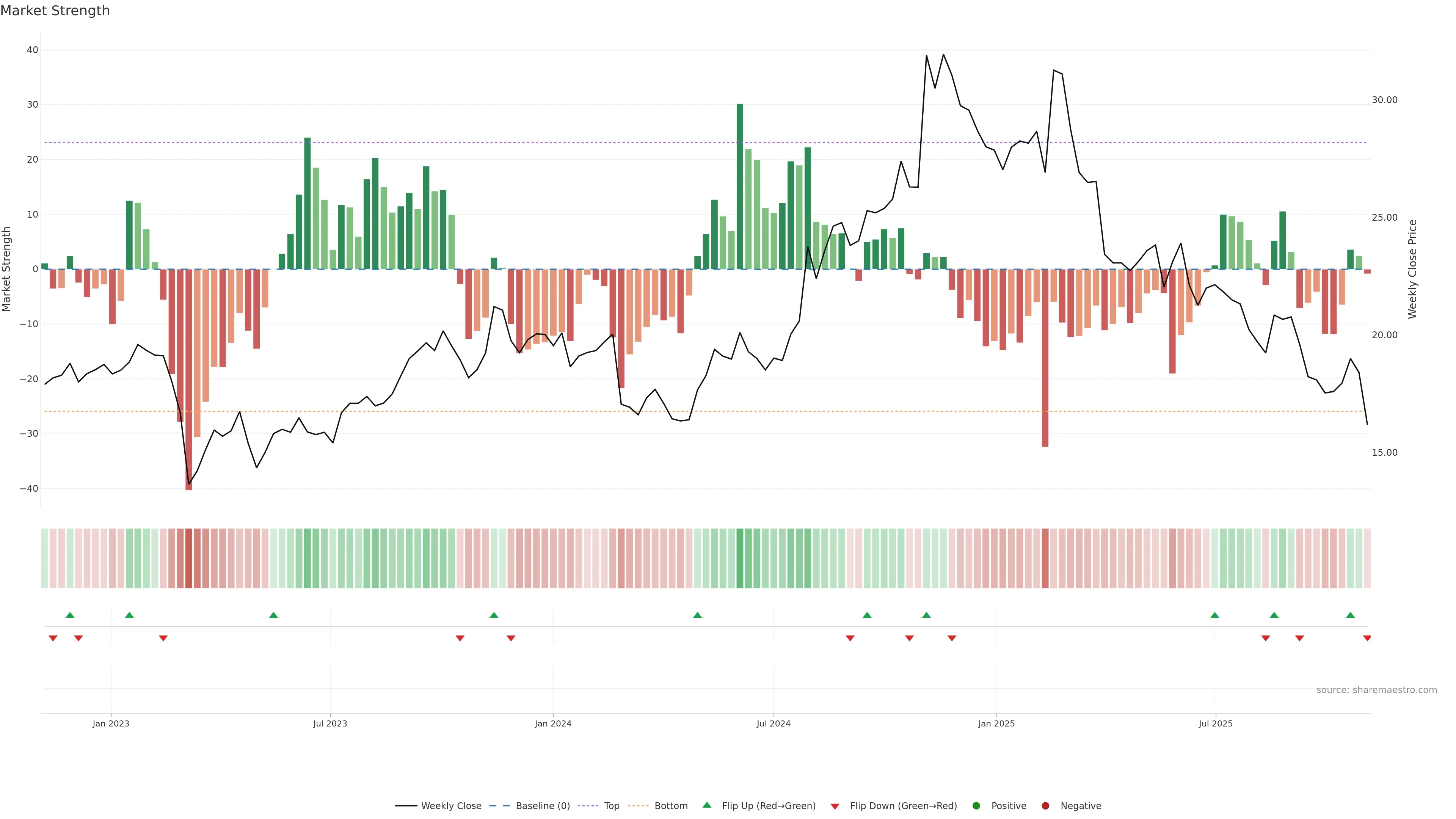Click the darkest red heatmap strip cell
The height and width of the screenshot is (819, 1456).
click(189, 559)
